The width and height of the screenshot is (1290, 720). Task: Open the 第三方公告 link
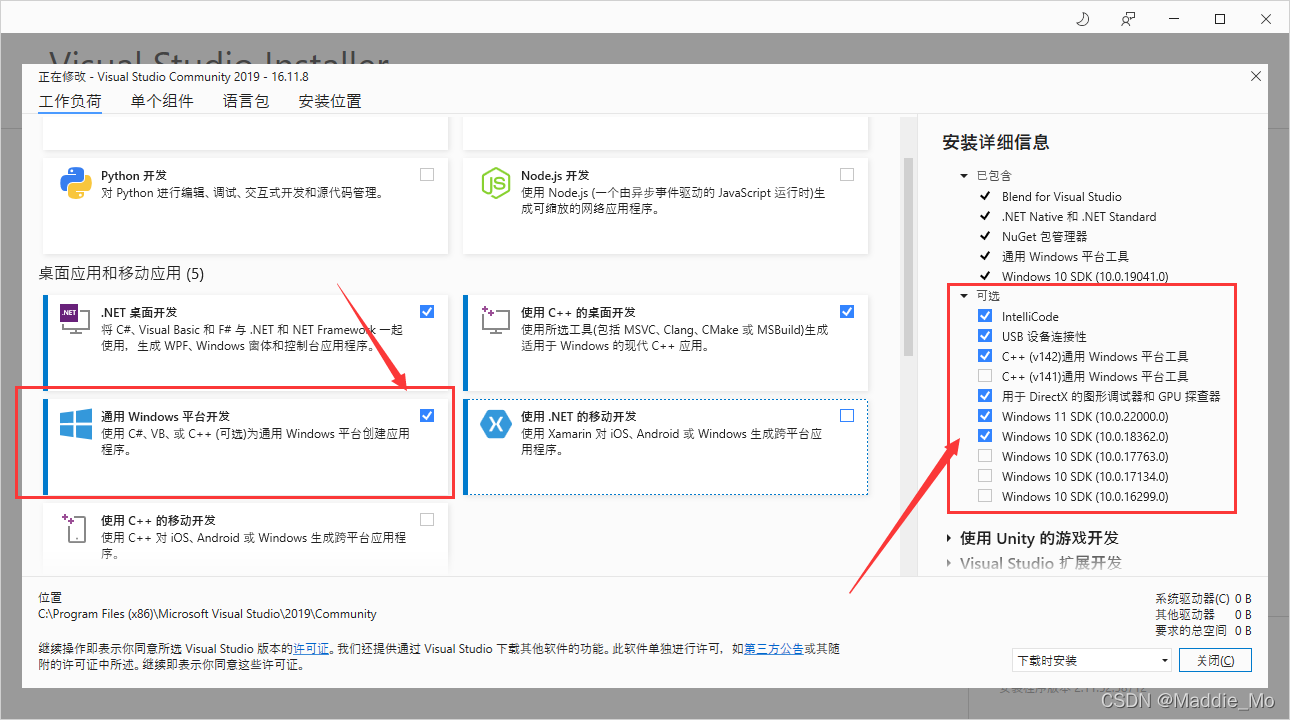774,648
